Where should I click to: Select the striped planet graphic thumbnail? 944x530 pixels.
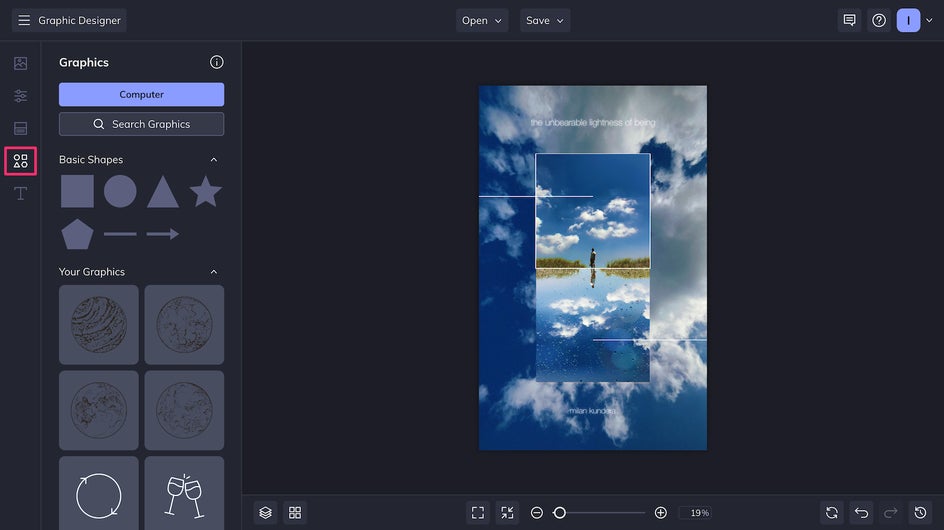tap(99, 325)
